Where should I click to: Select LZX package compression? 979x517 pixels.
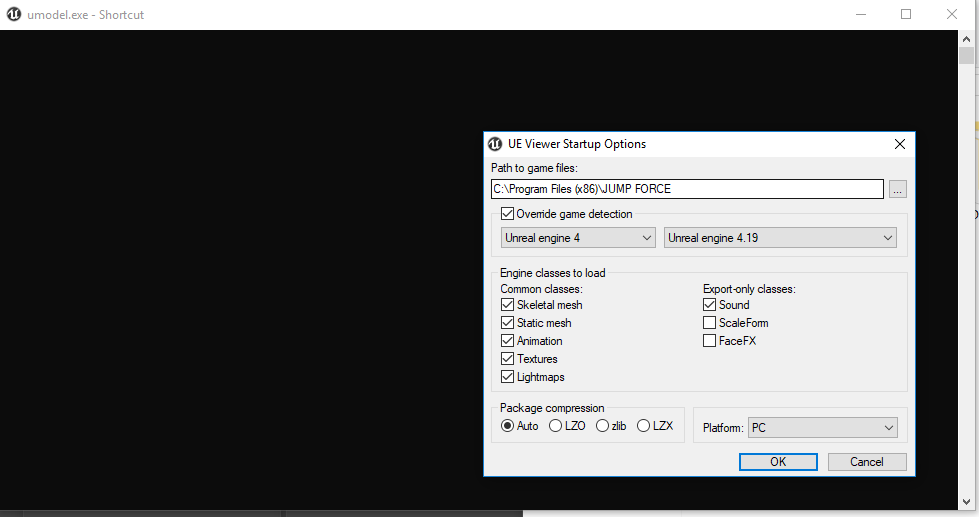point(643,426)
